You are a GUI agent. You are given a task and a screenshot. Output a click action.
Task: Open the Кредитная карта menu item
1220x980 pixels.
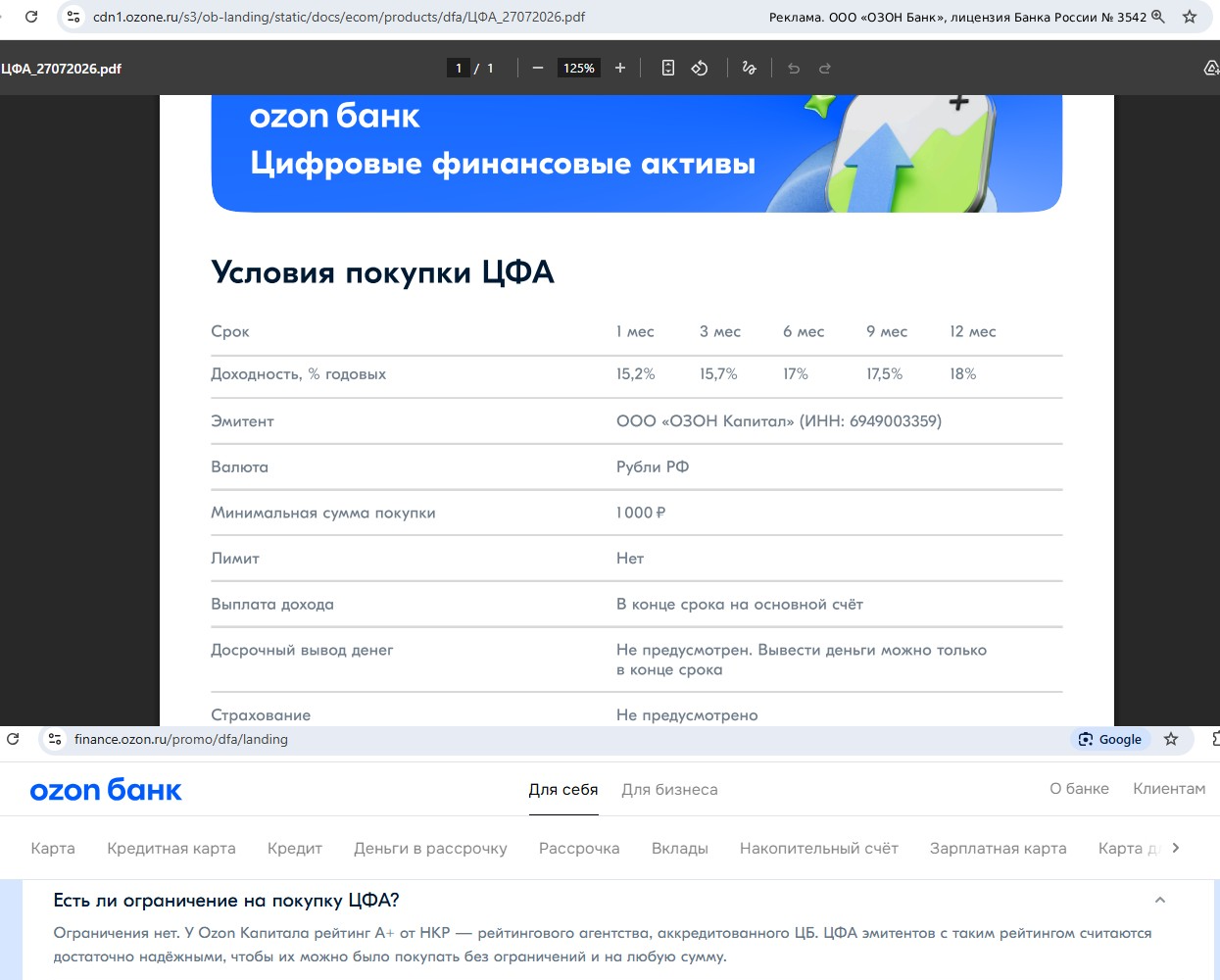[x=171, y=848]
